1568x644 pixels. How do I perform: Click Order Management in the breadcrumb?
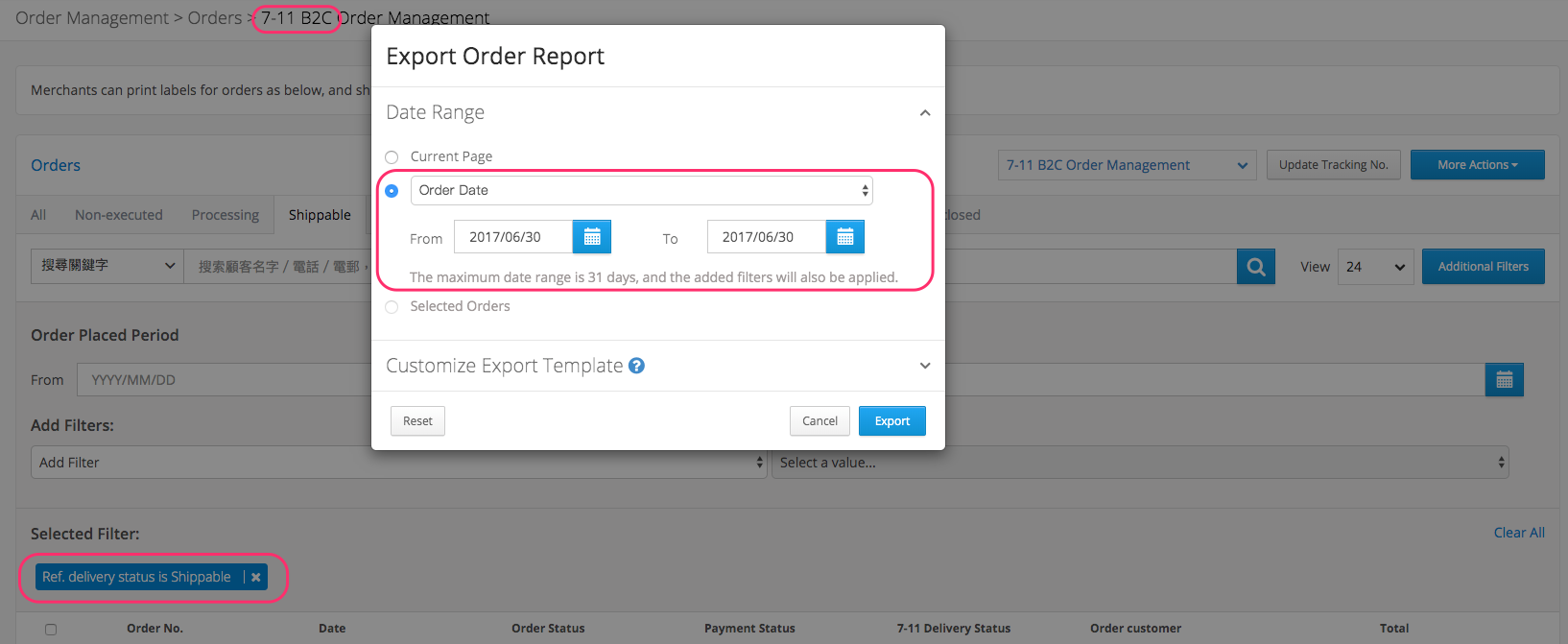(x=92, y=18)
